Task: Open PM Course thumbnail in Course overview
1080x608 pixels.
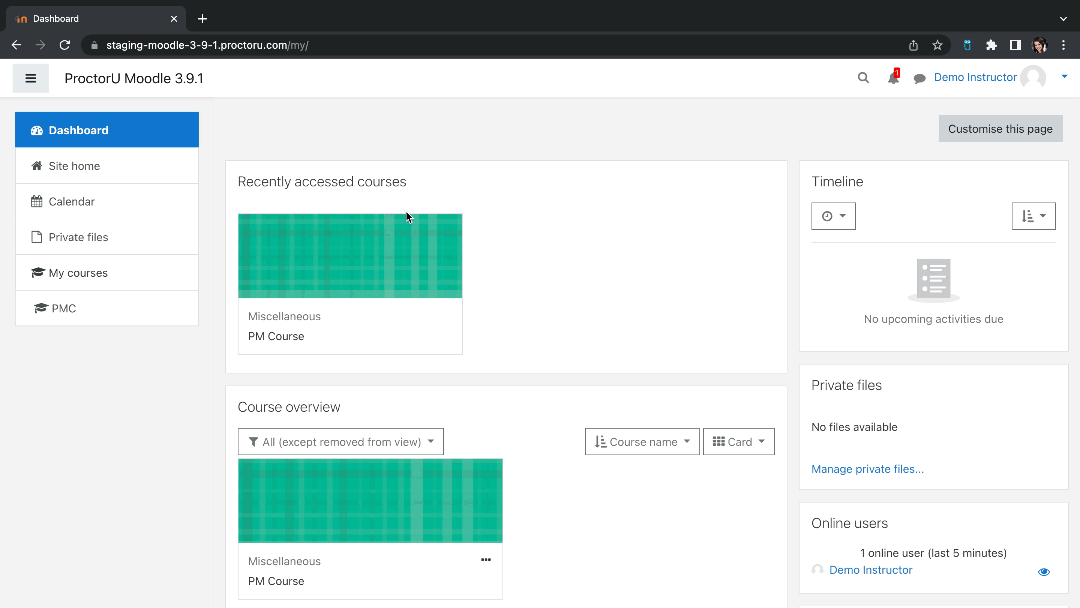Action: [371, 501]
